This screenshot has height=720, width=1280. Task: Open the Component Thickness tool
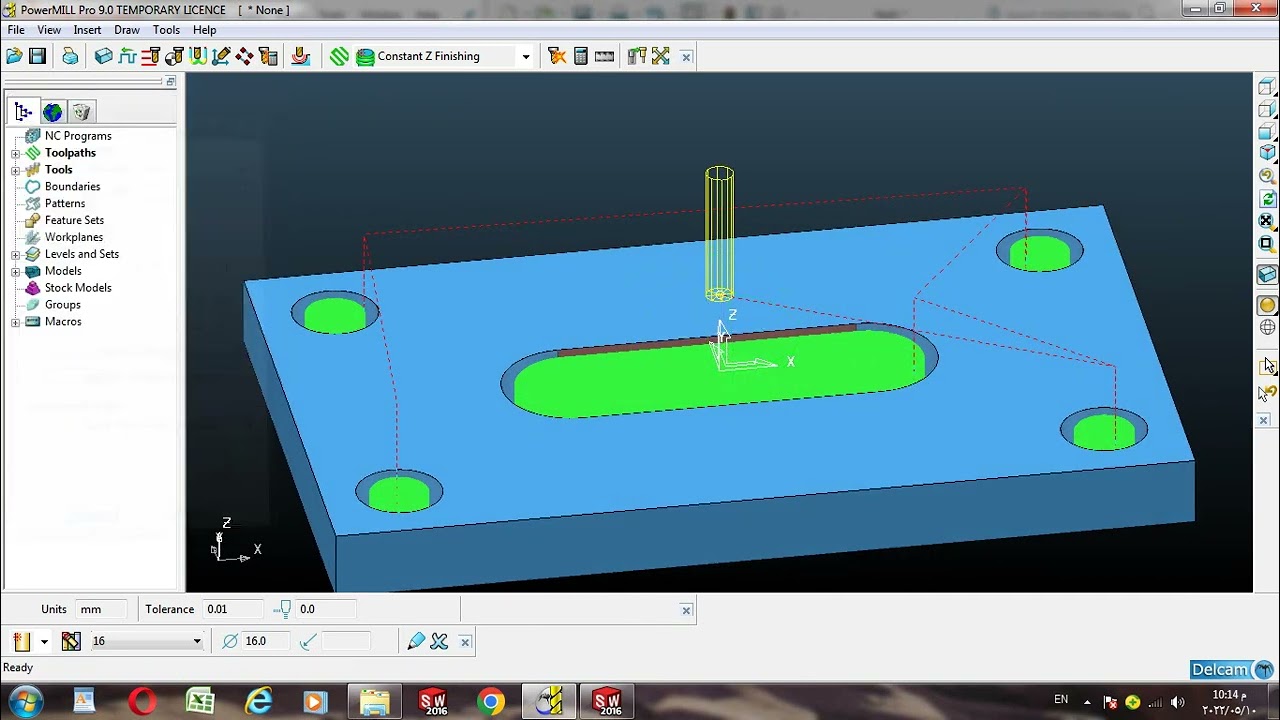click(x=300, y=56)
